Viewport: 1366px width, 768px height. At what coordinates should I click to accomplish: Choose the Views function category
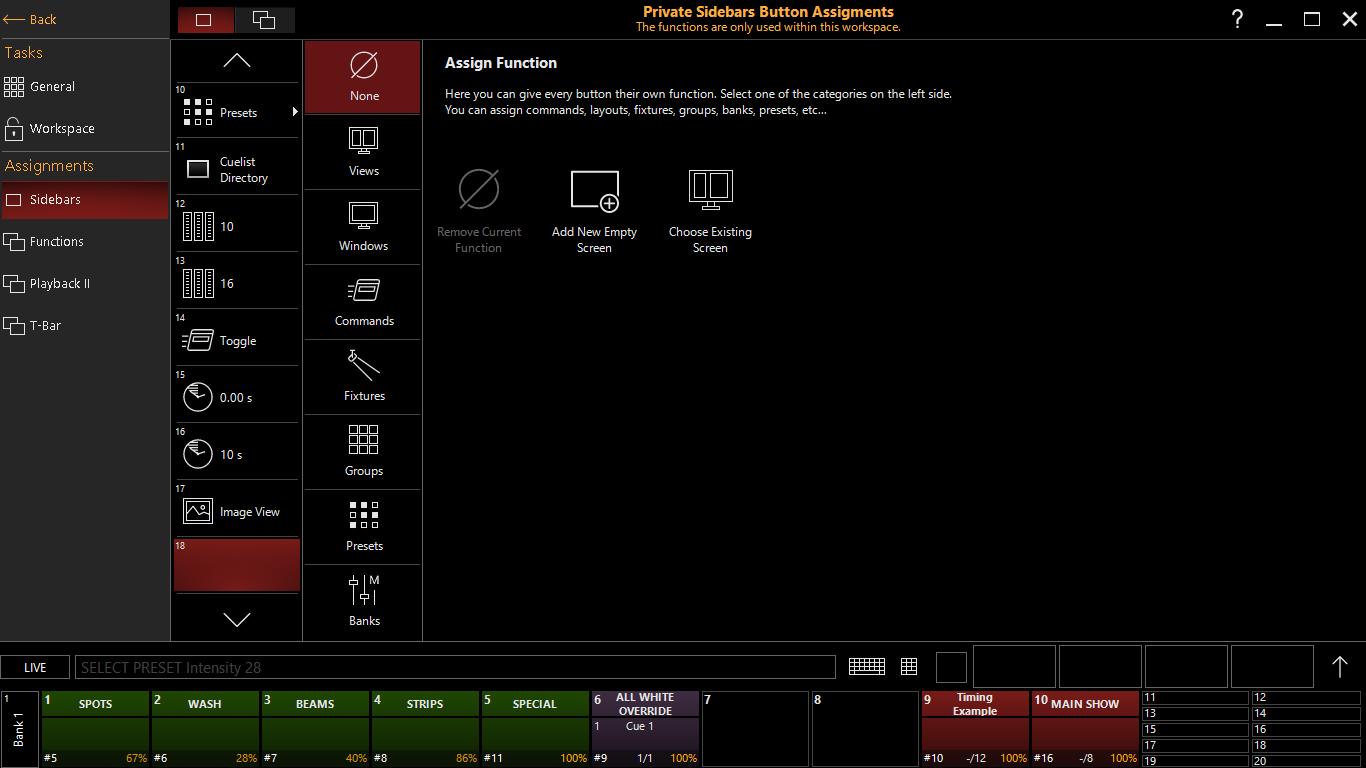[363, 152]
